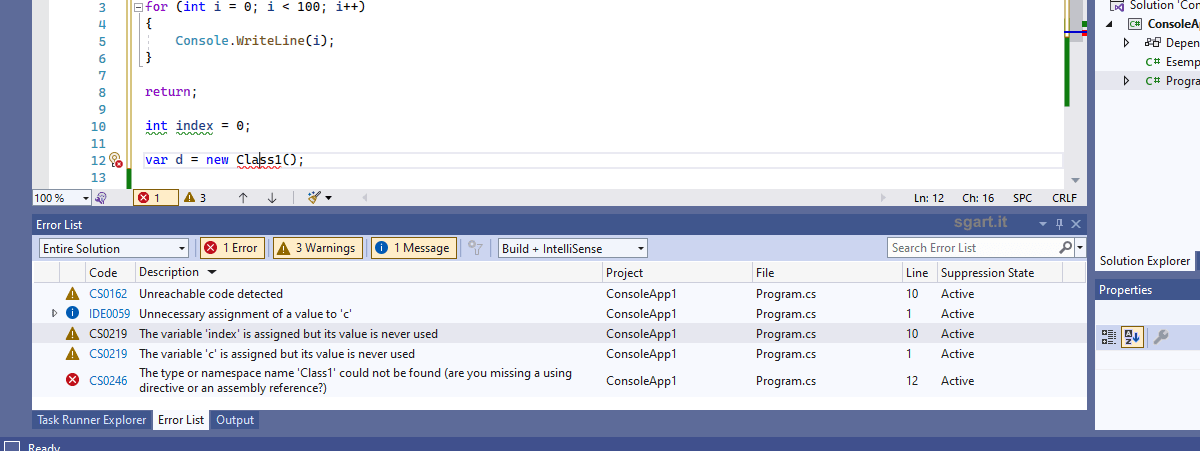The image size is (1200, 451).
Task: Go to the next issue with the down arrow
Action: click(x=272, y=198)
